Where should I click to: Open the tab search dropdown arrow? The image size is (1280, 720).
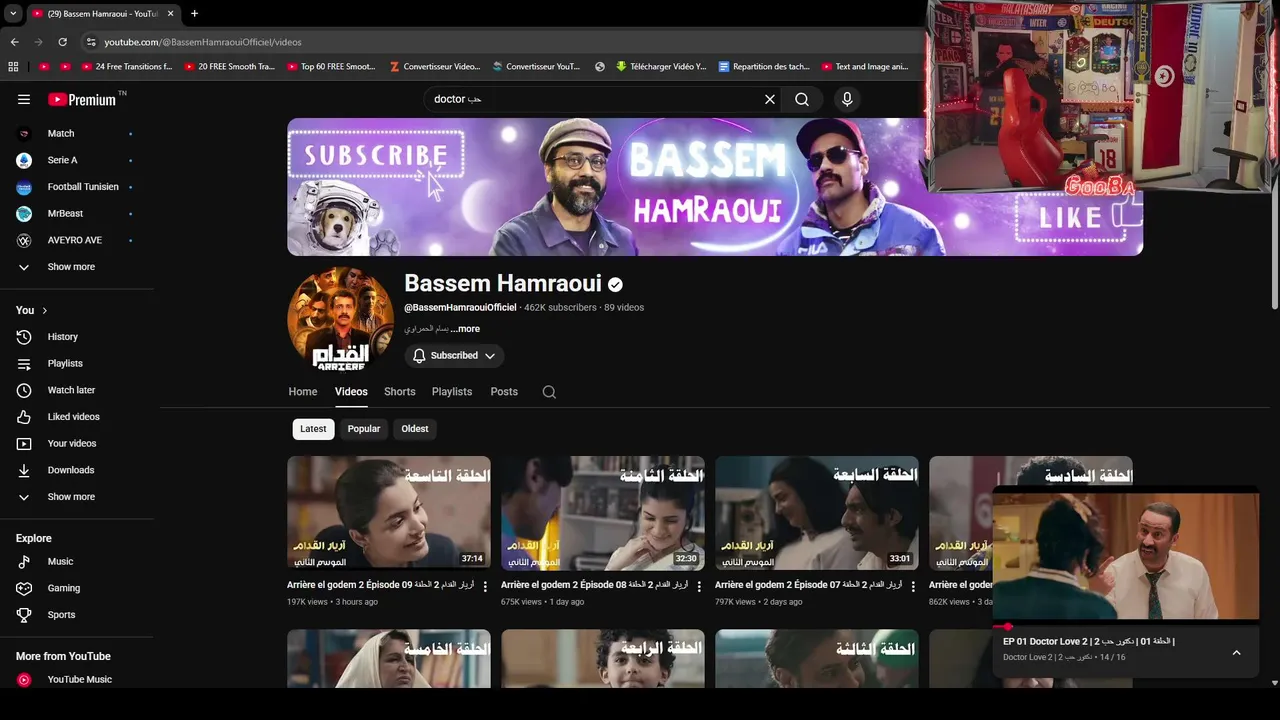tap(13, 13)
